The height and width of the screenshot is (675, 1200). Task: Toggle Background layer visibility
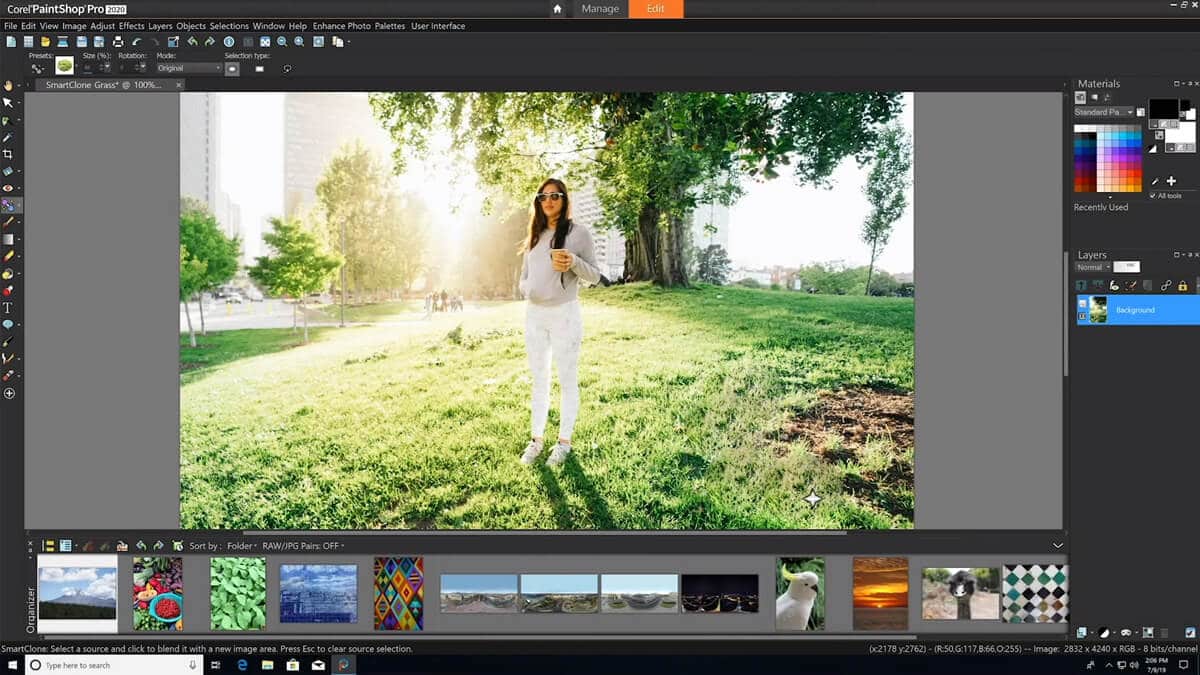(1082, 304)
